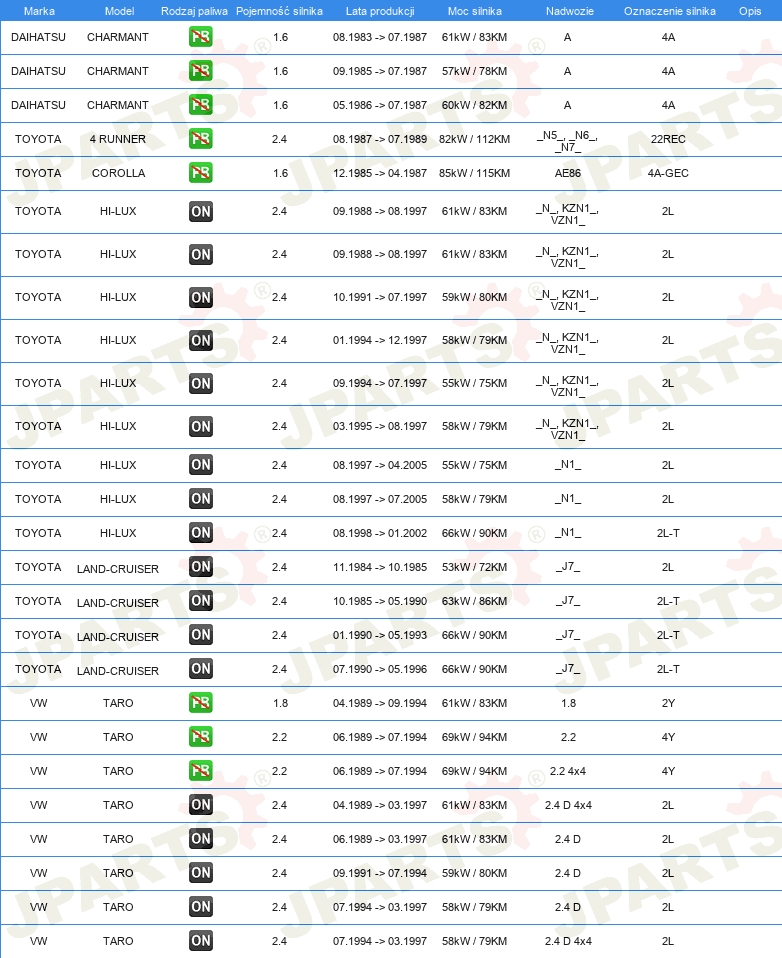Click the Model column header
782x958 pixels.
[x=119, y=11]
